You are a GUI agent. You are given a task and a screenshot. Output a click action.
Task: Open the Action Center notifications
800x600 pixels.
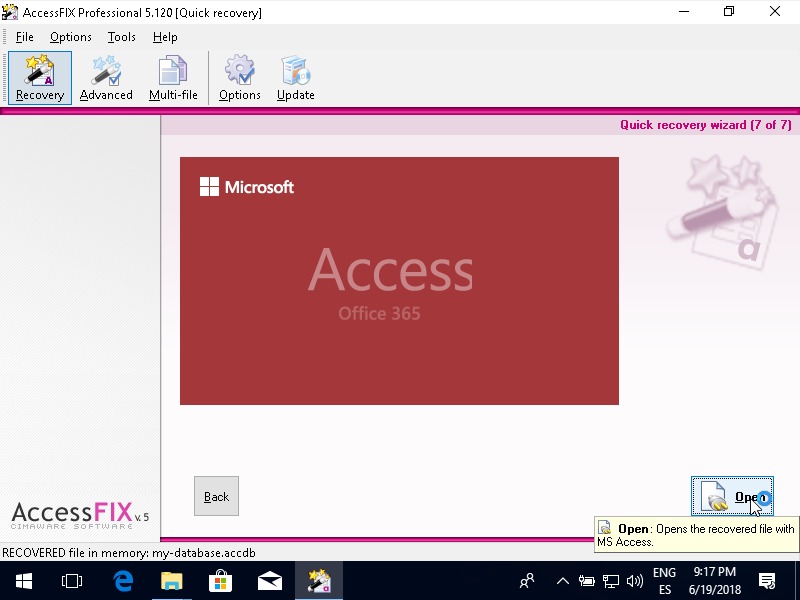tap(767, 580)
